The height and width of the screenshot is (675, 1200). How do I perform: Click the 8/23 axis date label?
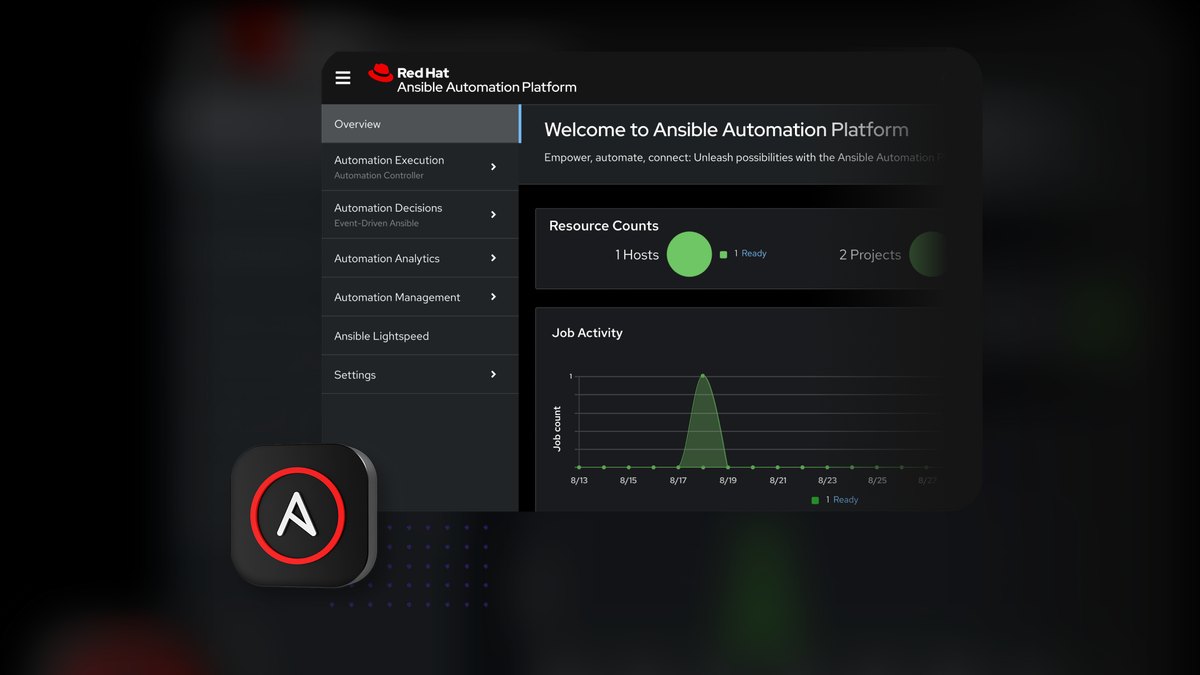point(827,481)
